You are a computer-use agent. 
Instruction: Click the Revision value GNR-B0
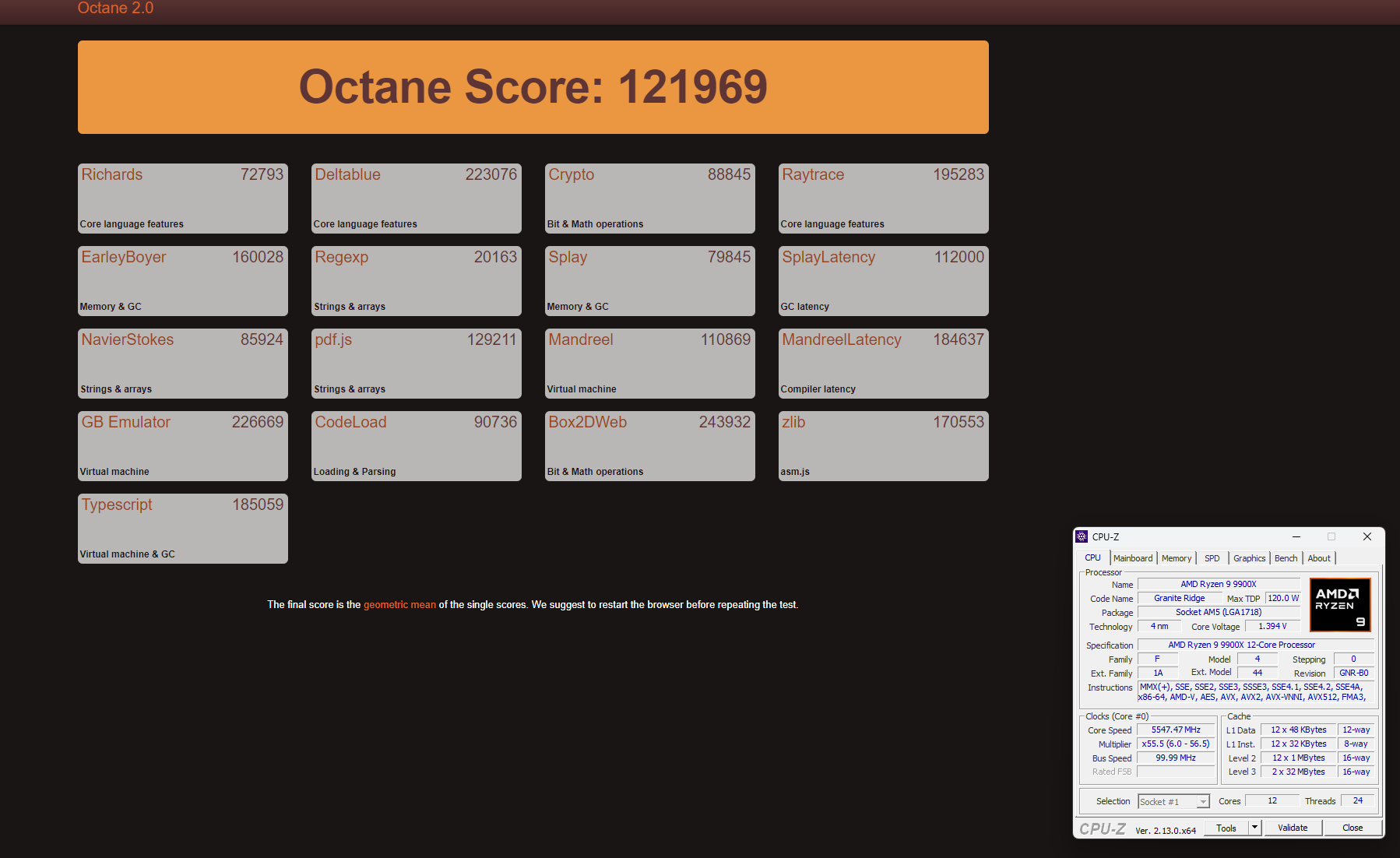click(1353, 673)
